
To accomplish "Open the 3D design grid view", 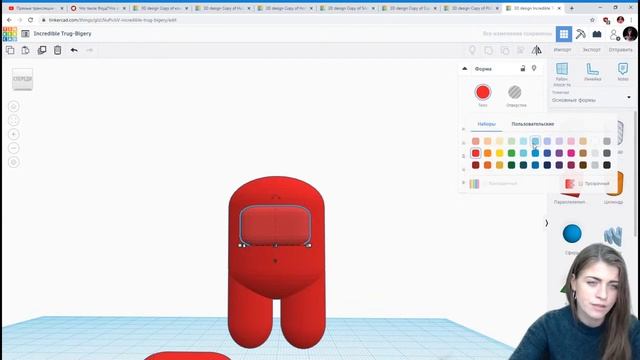I will (x=564, y=34).
